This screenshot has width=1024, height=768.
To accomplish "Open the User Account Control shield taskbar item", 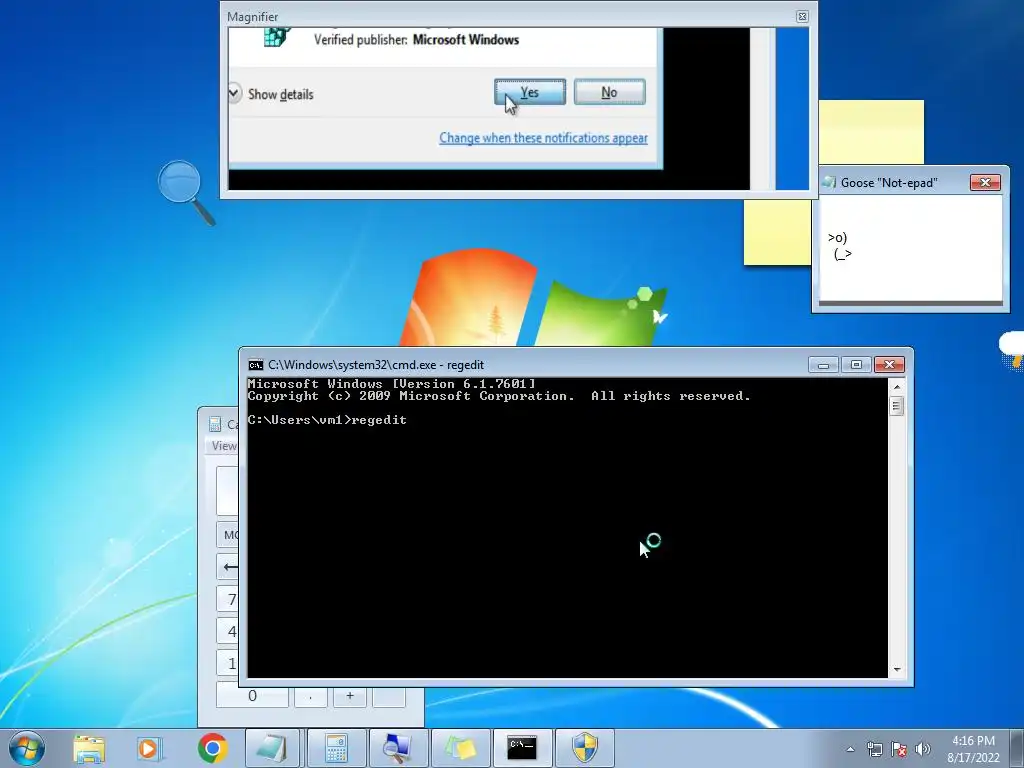I will pyautogui.click(x=584, y=748).
